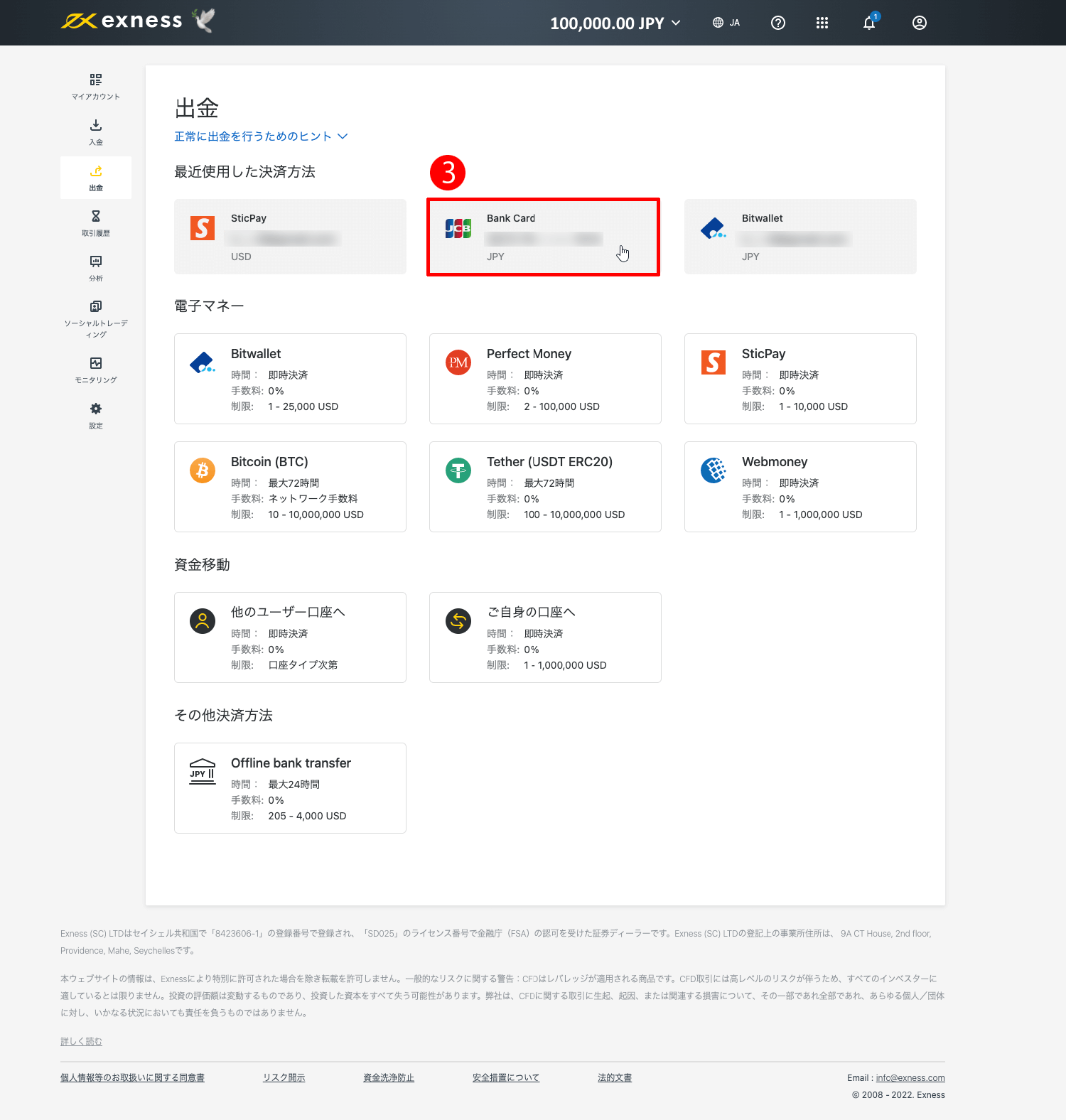Choose Offline bank transfer method
Screen dimensions: 1066x1120
290,788
